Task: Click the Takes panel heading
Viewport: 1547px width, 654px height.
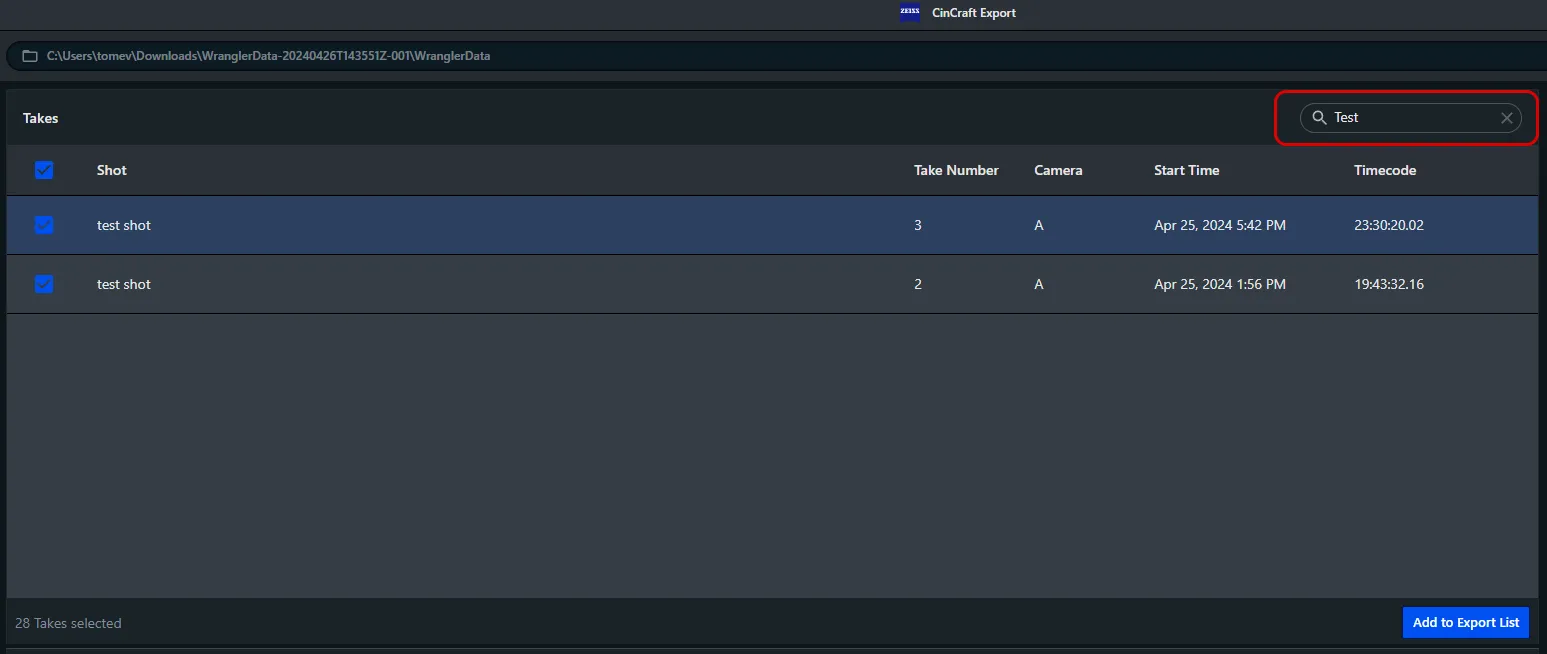Action: (x=41, y=118)
